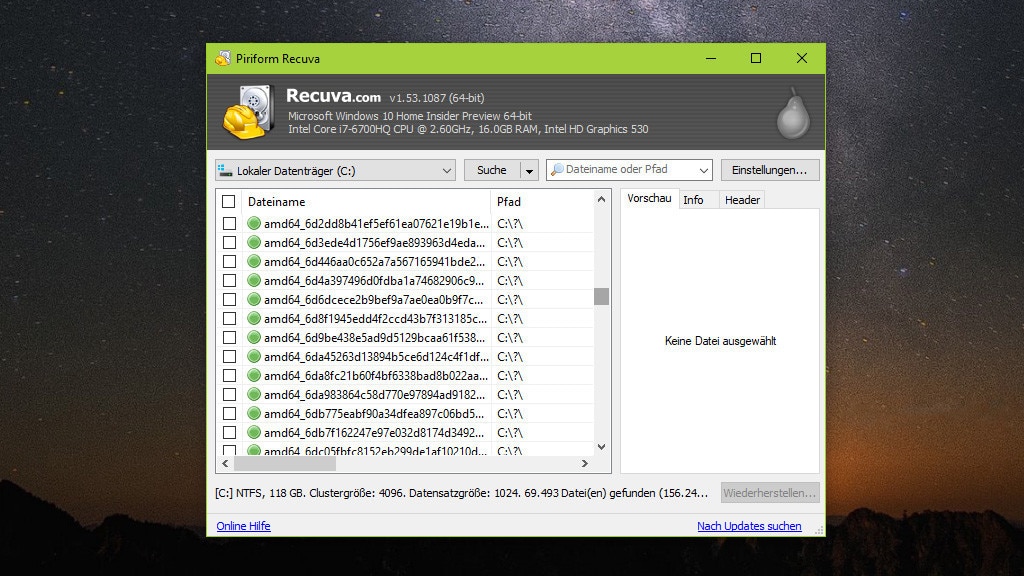Screen dimensions: 1024x576
Task: Start a scan with the Suche button
Action: pos(492,170)
